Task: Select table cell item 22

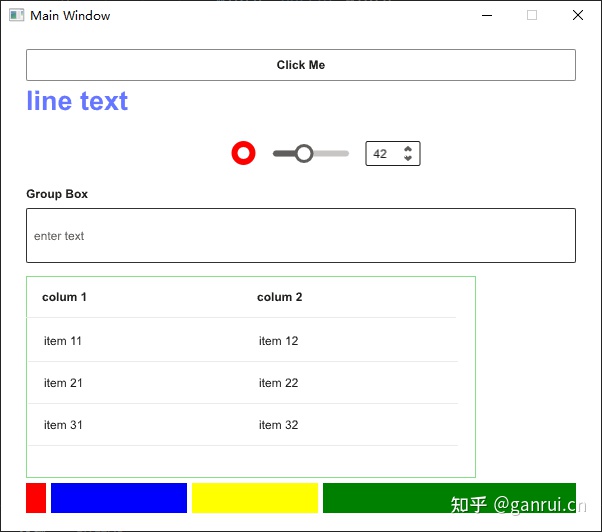Action: (278, 383)
